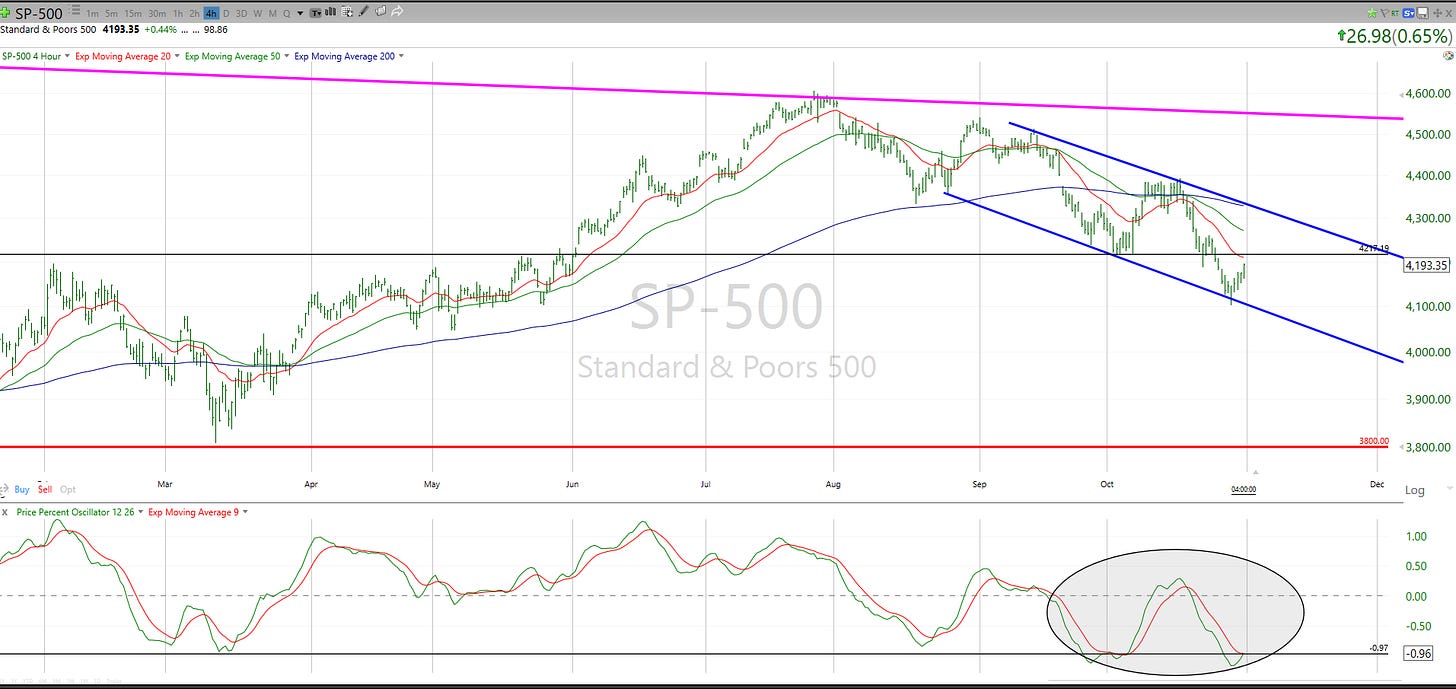Image resolution: width=1456 pixels, height=689 pixels.
Task: Click the 04:00:00 countdown time label
Action: coord(1243,490)
